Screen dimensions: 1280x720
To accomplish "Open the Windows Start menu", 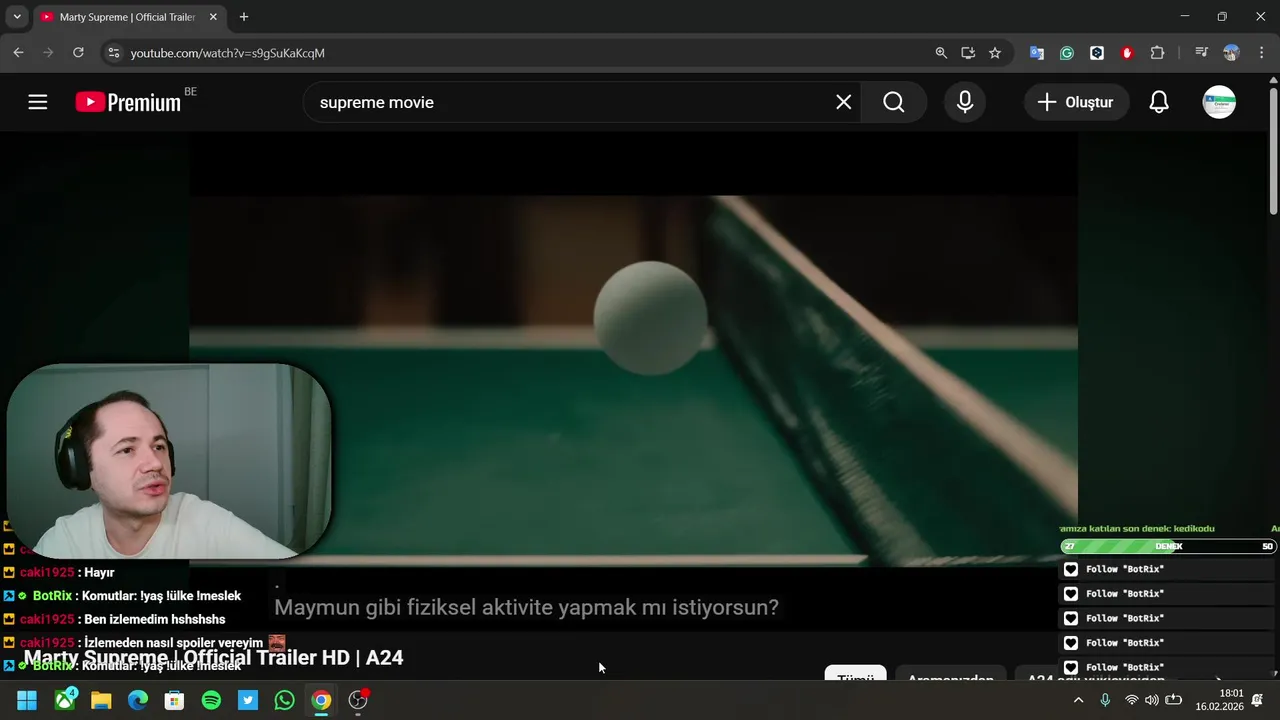I will tap(27, 700).
